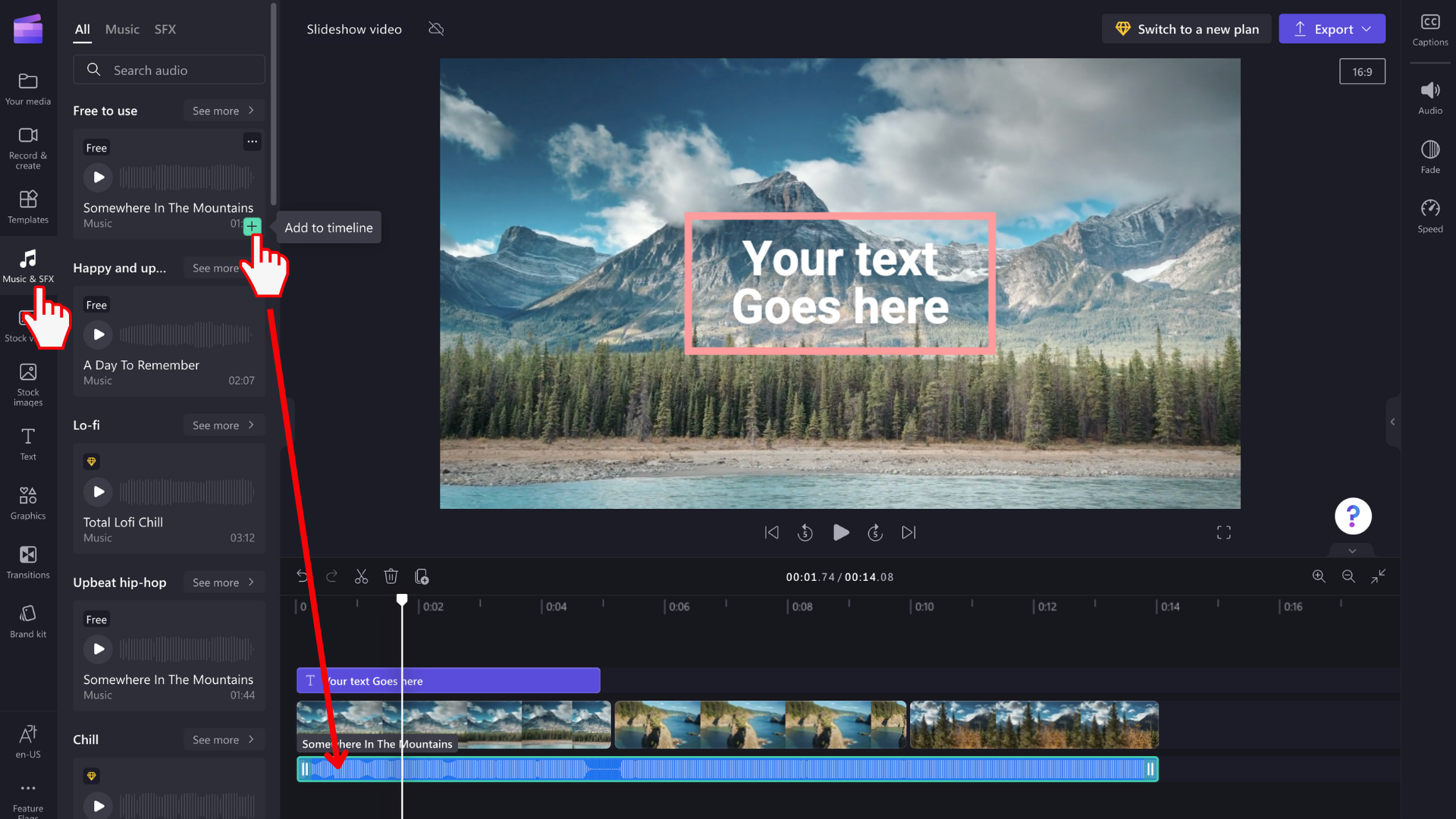
Task: Open the Brand kit panel
Action: pyautogui.click(x=28, y=621)
